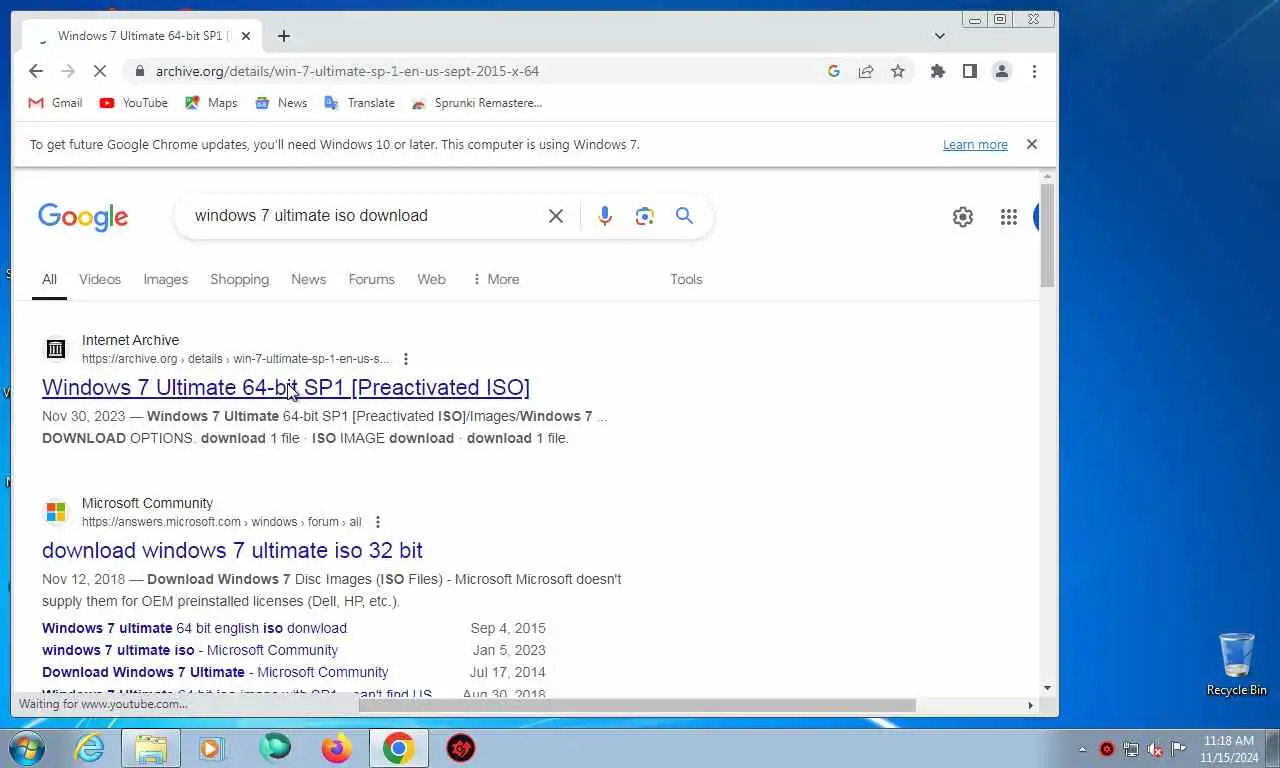1280x768 pixels.
Task: Click the scroll right arrow
Action: pos(1030,705)
